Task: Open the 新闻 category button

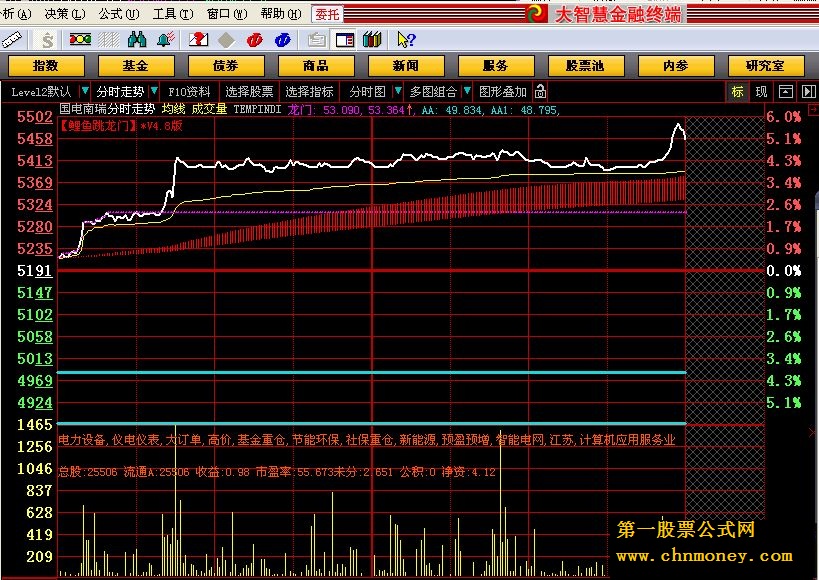Action: coord(406,66)
